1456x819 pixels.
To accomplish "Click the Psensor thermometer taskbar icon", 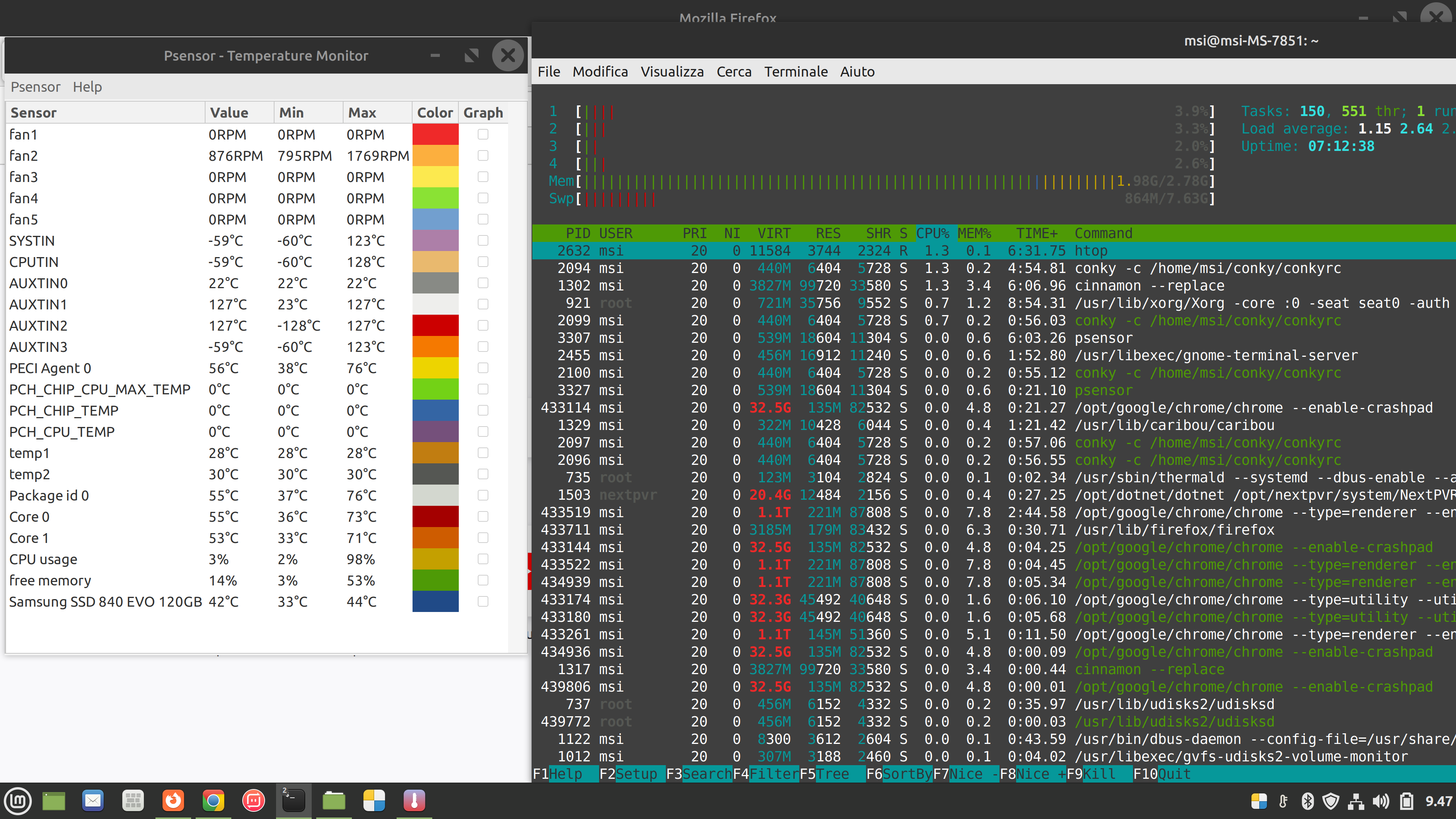I will (414, 801).
